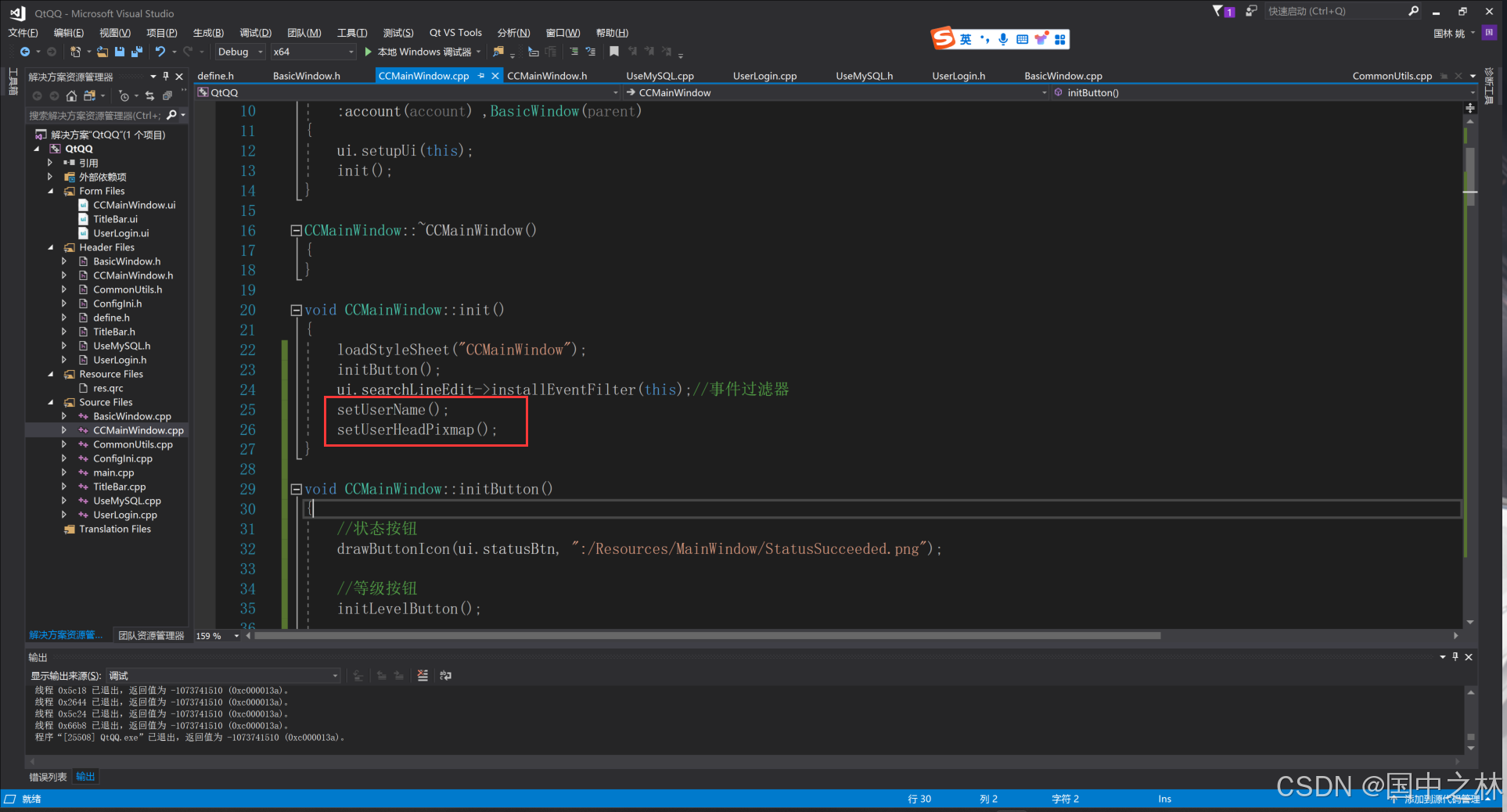This screenshot has height=812, width=1507.
Task: Switch to the 错误列表 error list tab
Action: coord(48,777)
